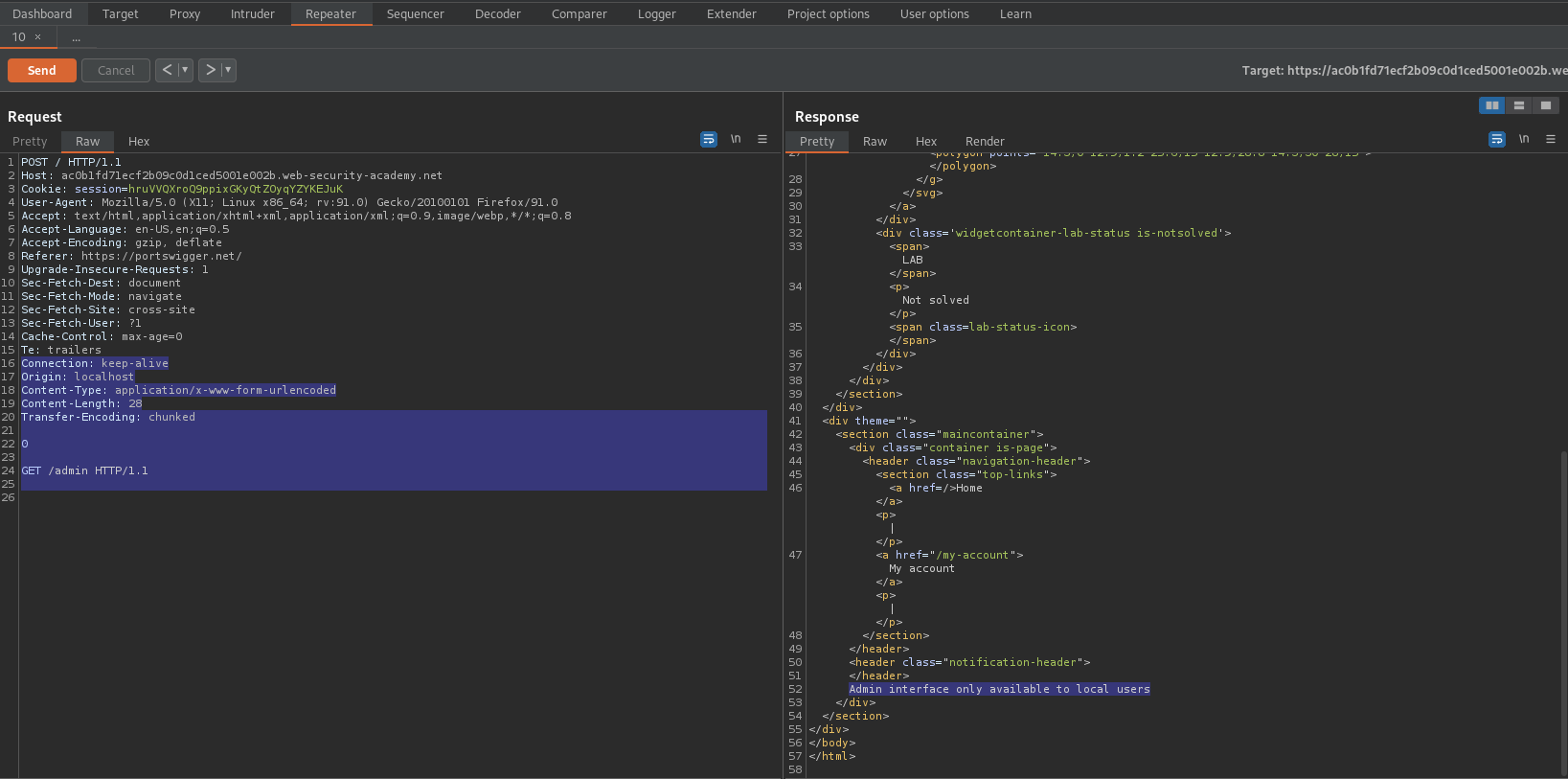
Task: Click 'Cache-Control: max-age=0' line
Action: [x=102, y=336]
